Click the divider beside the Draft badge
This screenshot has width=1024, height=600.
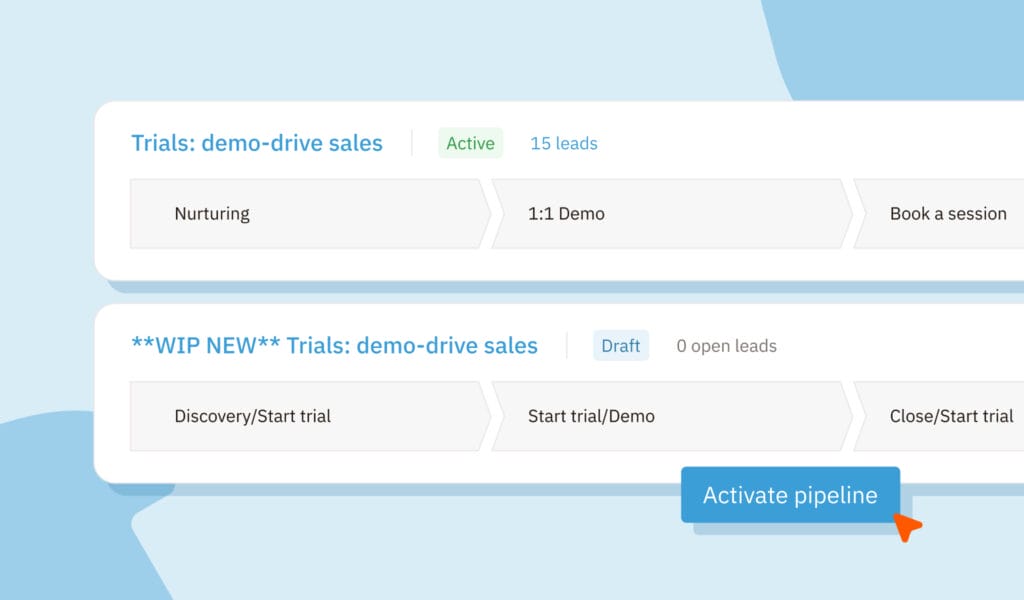coord(567,346)
